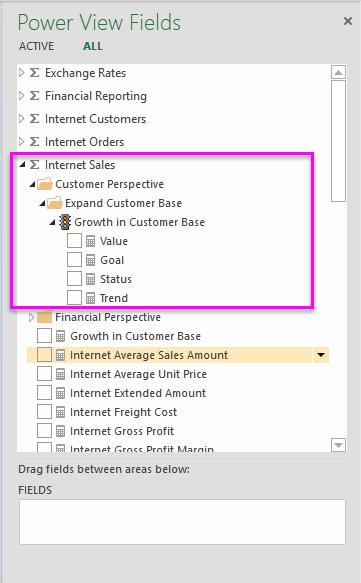
Task: Click the traffic light KPI icon
Action: 65,222
